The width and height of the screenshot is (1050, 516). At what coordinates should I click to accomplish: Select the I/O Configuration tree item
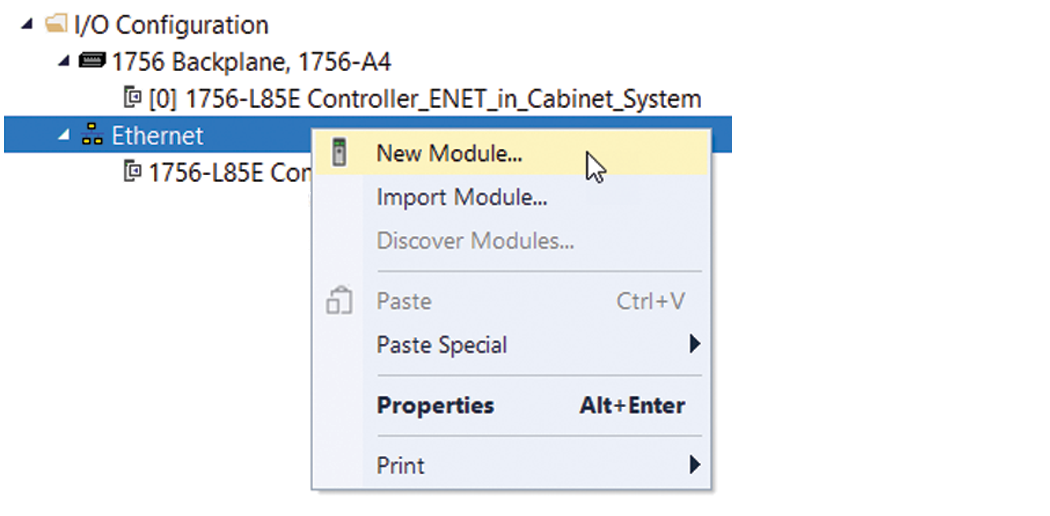coord(171,25)
